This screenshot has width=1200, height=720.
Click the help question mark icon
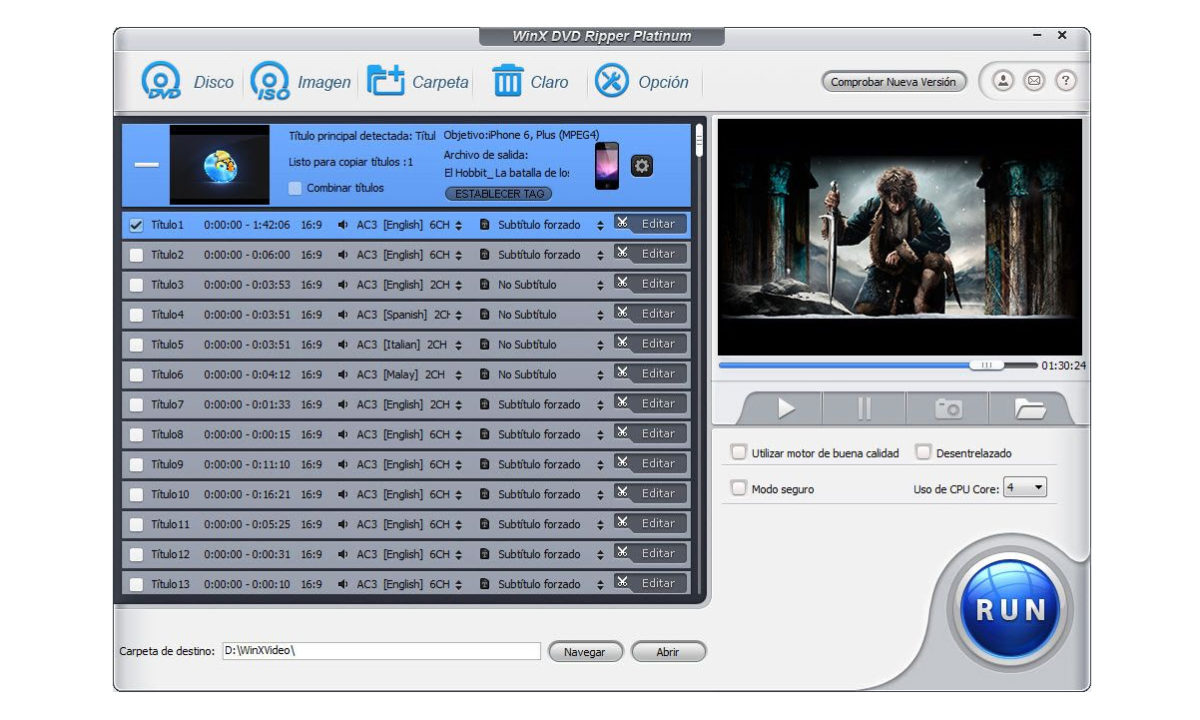tap(1066, 81)
